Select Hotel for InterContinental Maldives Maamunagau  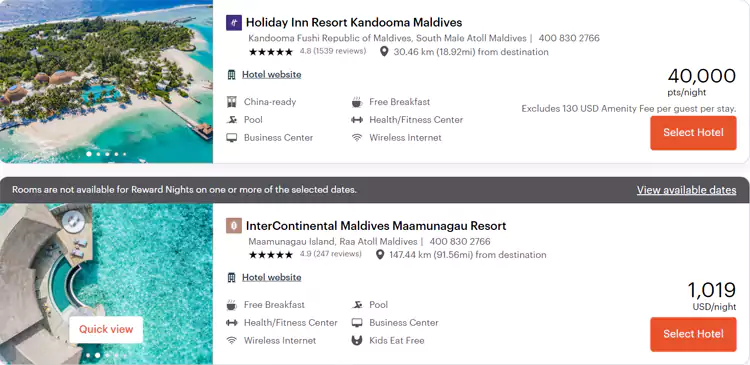693,334
